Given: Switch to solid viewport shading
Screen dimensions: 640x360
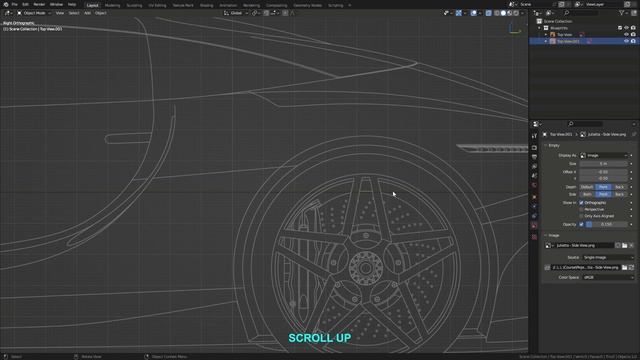Looking at the screenshot, I should pos(503,13).
